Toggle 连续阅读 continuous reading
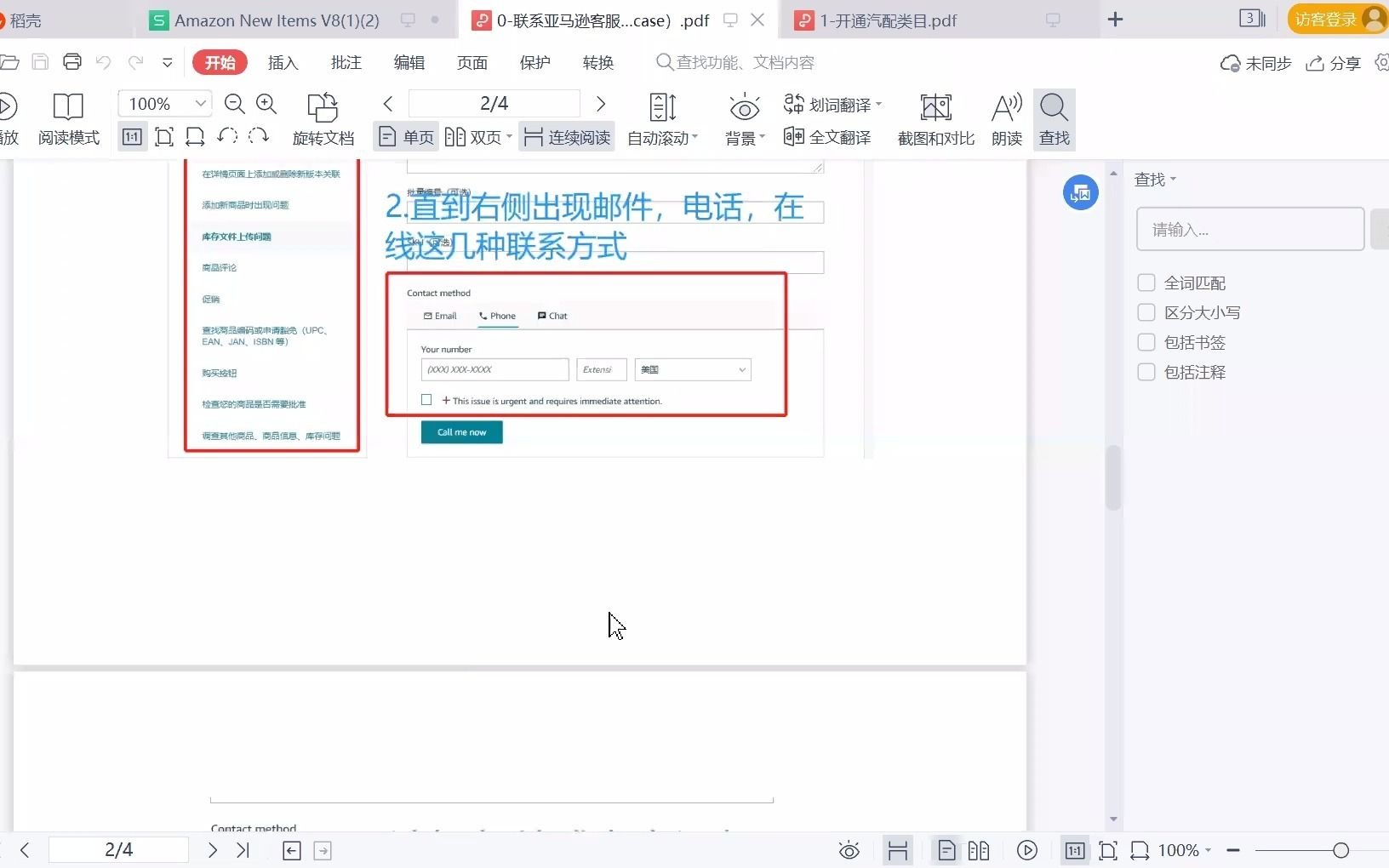Image resolution: width=1389 pixels, height=868 pixels. click(567, 137)
